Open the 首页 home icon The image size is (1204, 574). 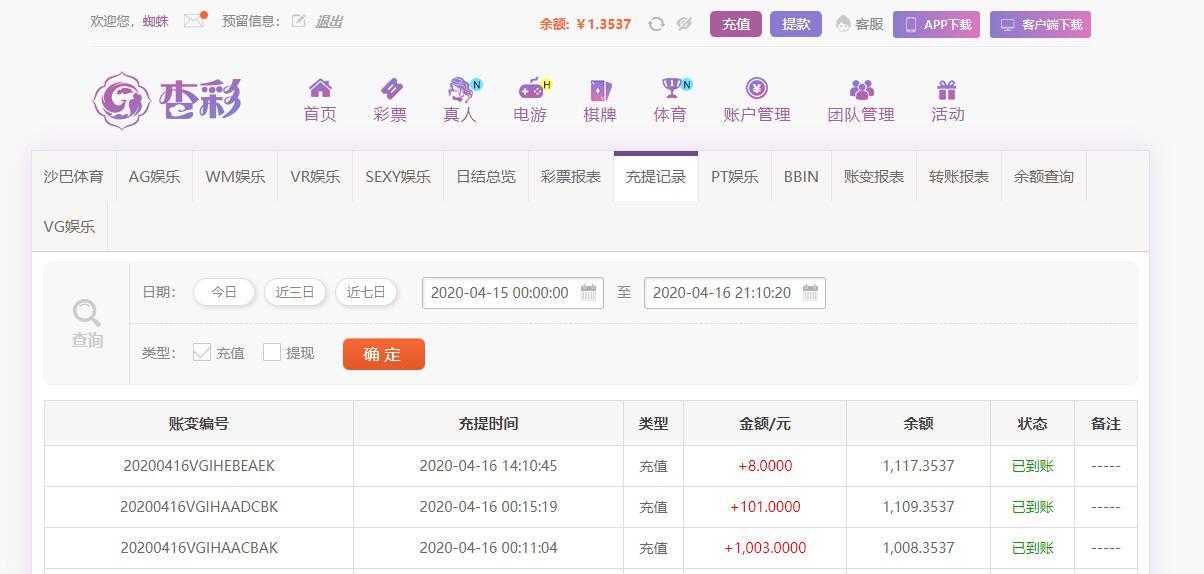coord(320,89)
